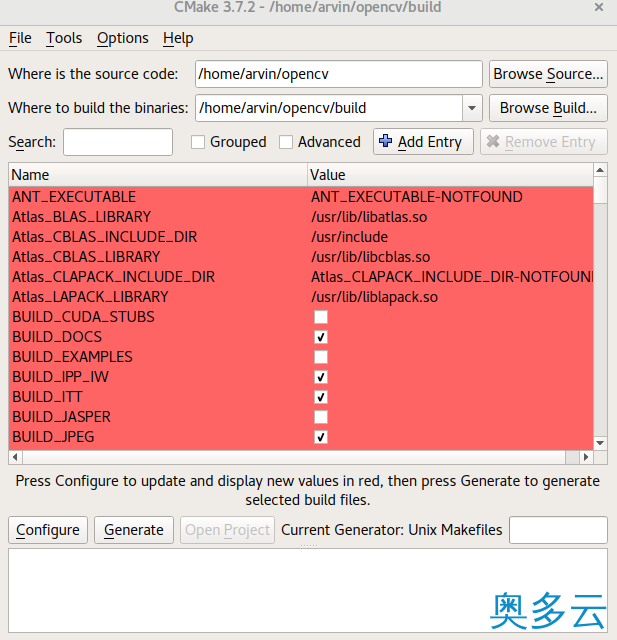Select the Atlas_CLAPACK_INCLUDE_DIR entry
The height and width of the screenshot is (640, 617).
coord(113,277)
